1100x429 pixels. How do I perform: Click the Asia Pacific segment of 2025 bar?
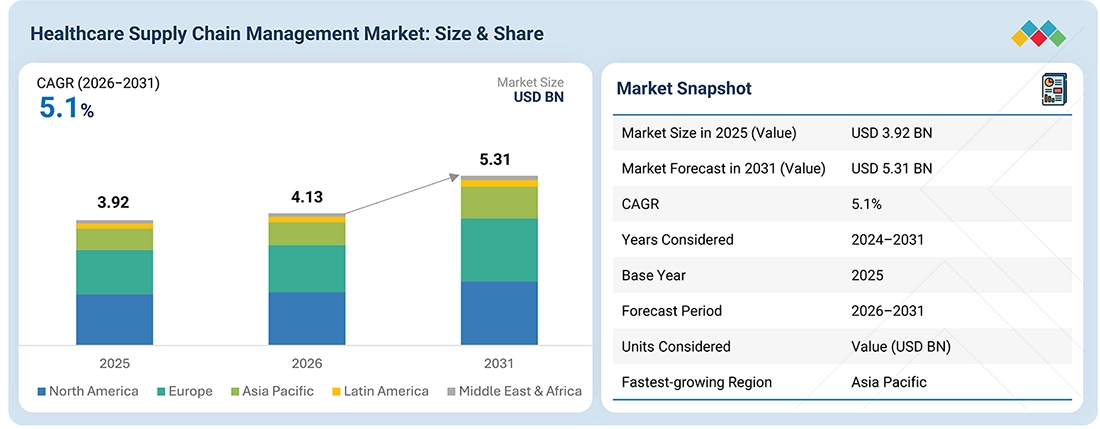point(114,239)
